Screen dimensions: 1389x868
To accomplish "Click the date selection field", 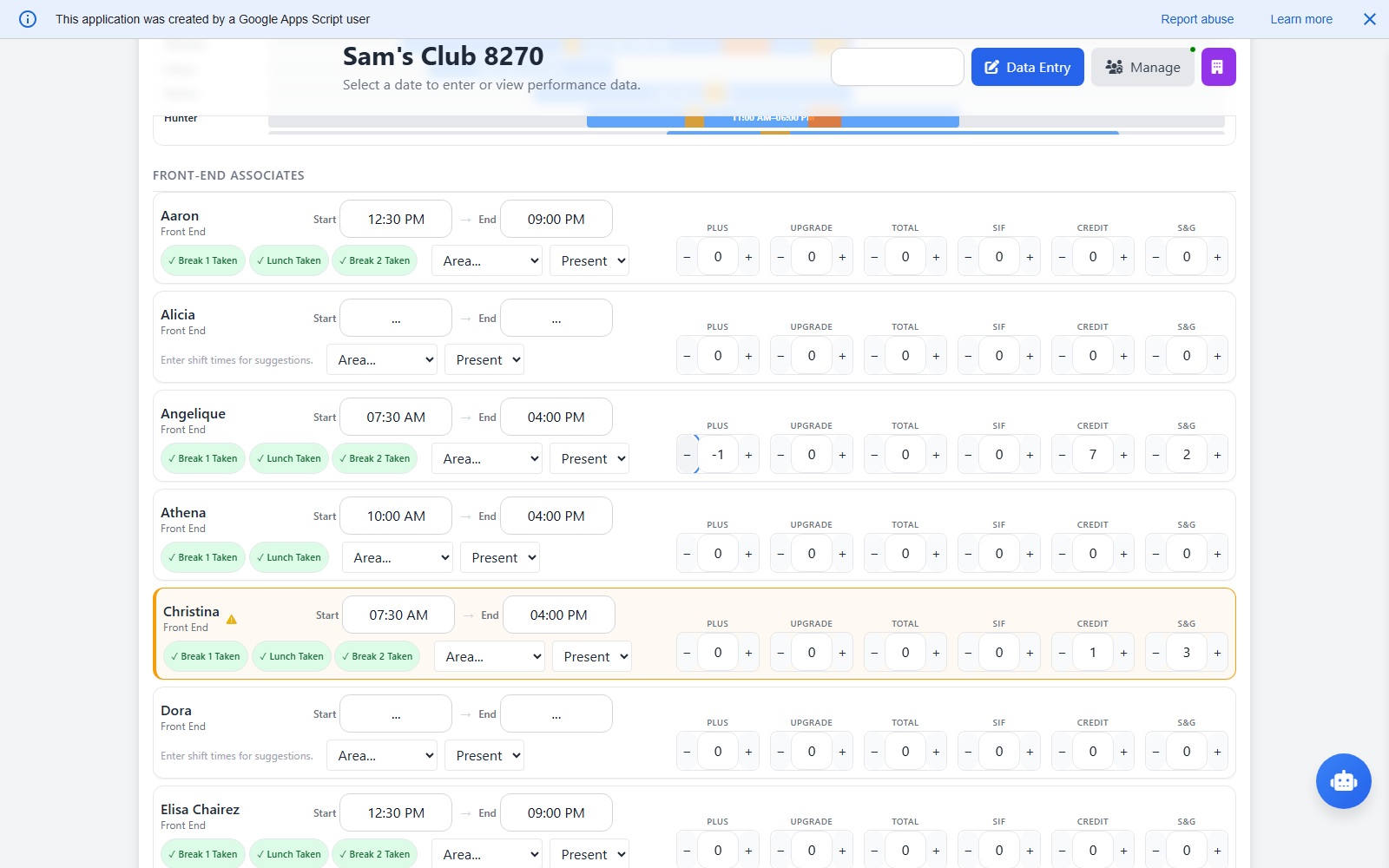I will (x=897, y=67).
